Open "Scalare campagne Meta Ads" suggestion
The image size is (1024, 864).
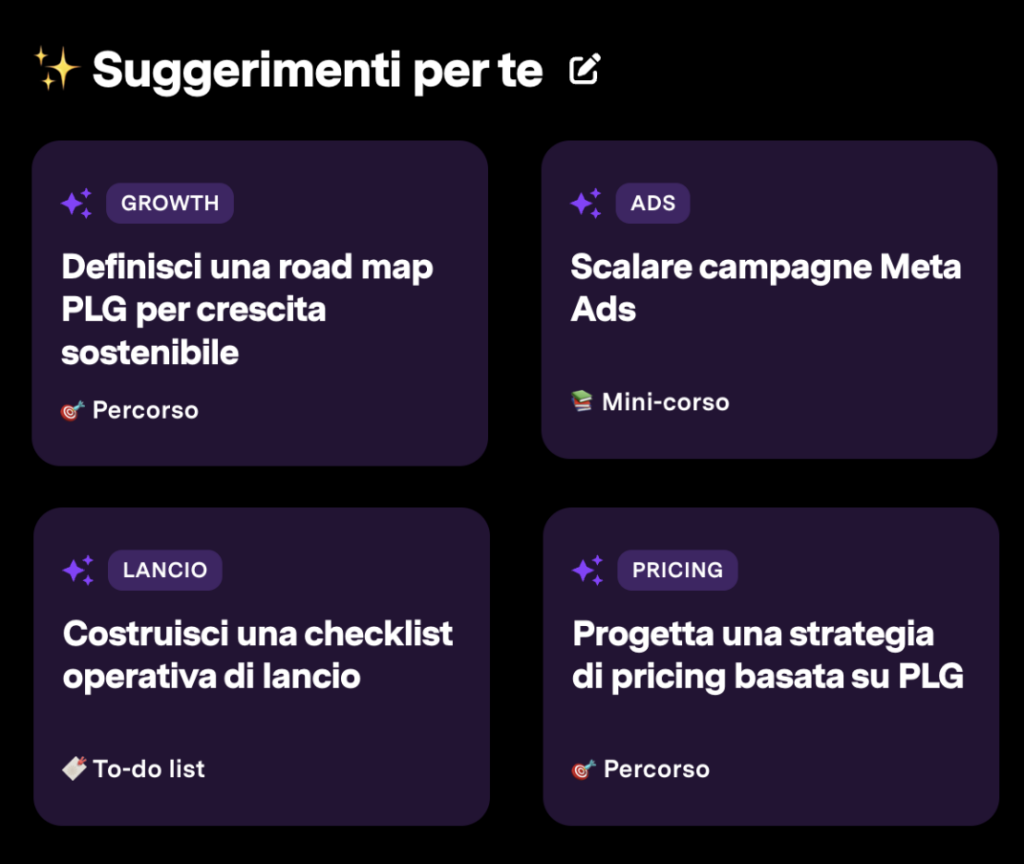pos(765,288)
